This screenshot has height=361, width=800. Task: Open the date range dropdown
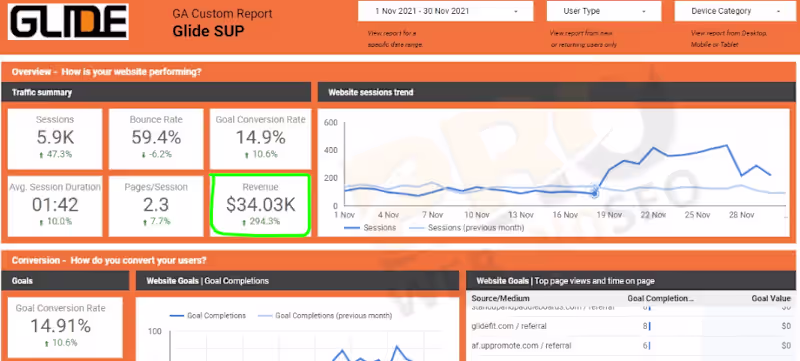coord(445,11)
